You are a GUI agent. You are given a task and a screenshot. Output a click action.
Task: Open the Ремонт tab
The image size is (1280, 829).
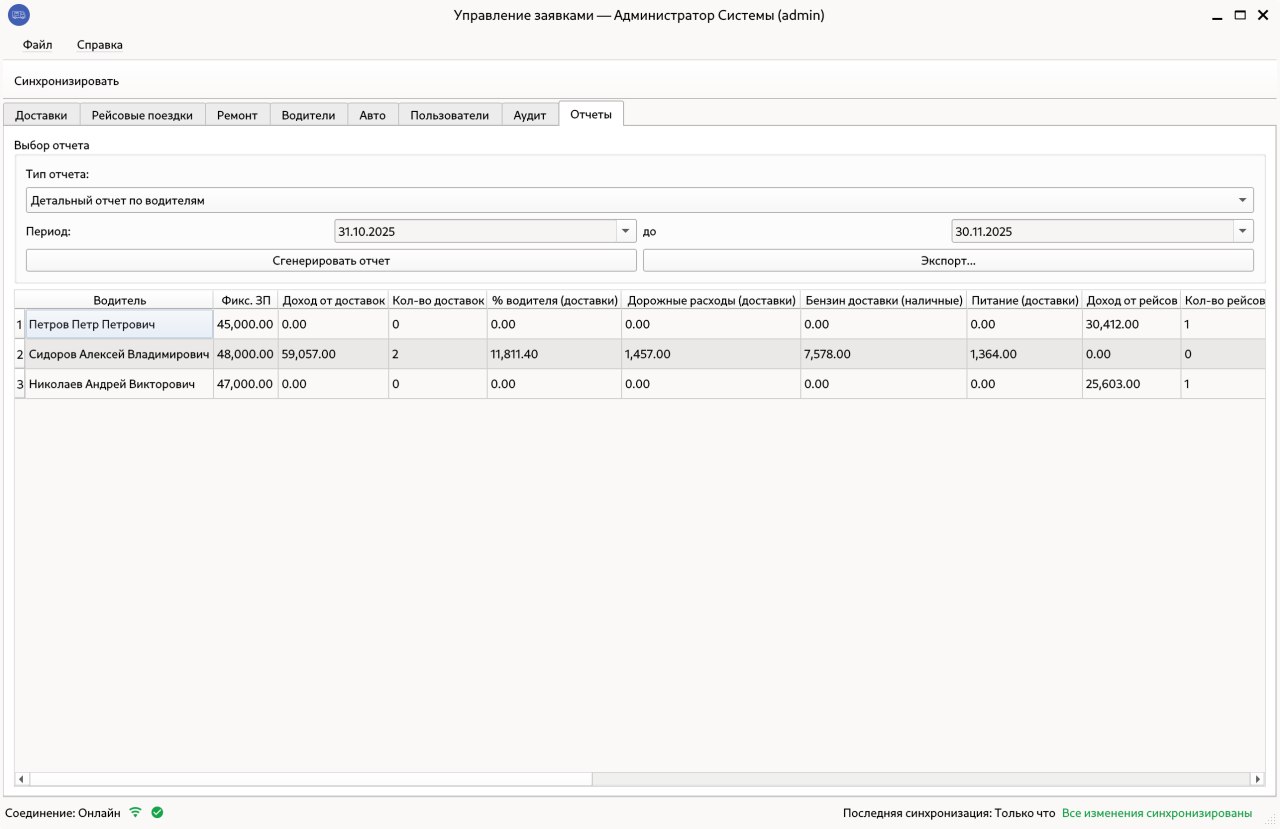click(237, 115)
